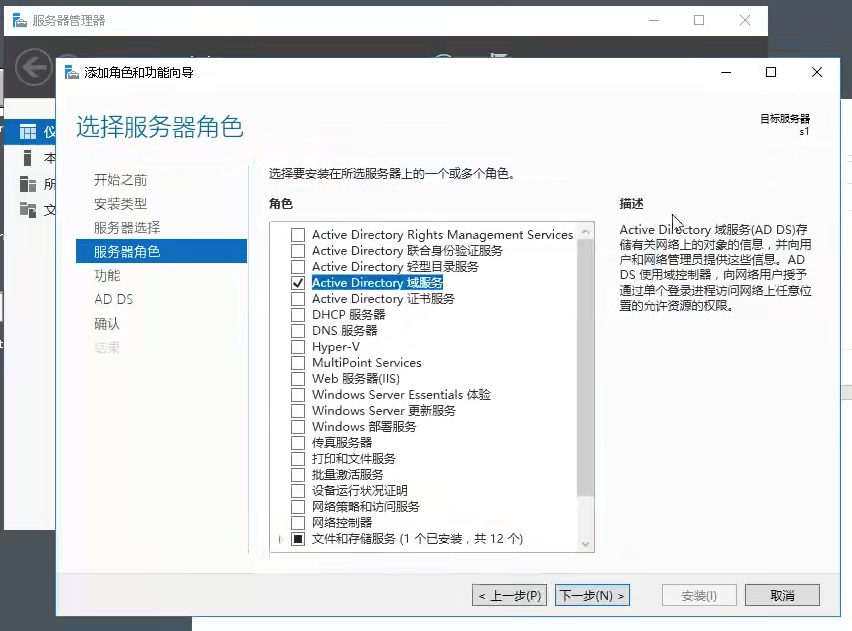Viewport: 852px width, 631px height.
Task: Check Active Directory 联合身份验证服务 checkbox
Action: click(x=298, y=251)
